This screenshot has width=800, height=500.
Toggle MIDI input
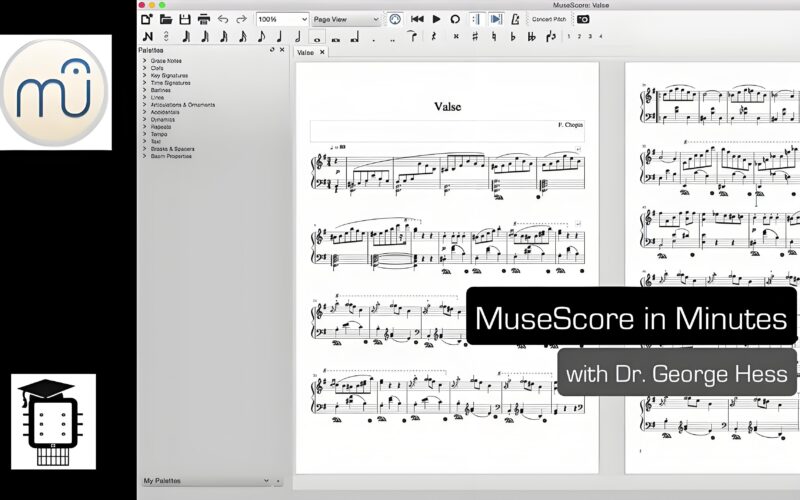(394, 19)
